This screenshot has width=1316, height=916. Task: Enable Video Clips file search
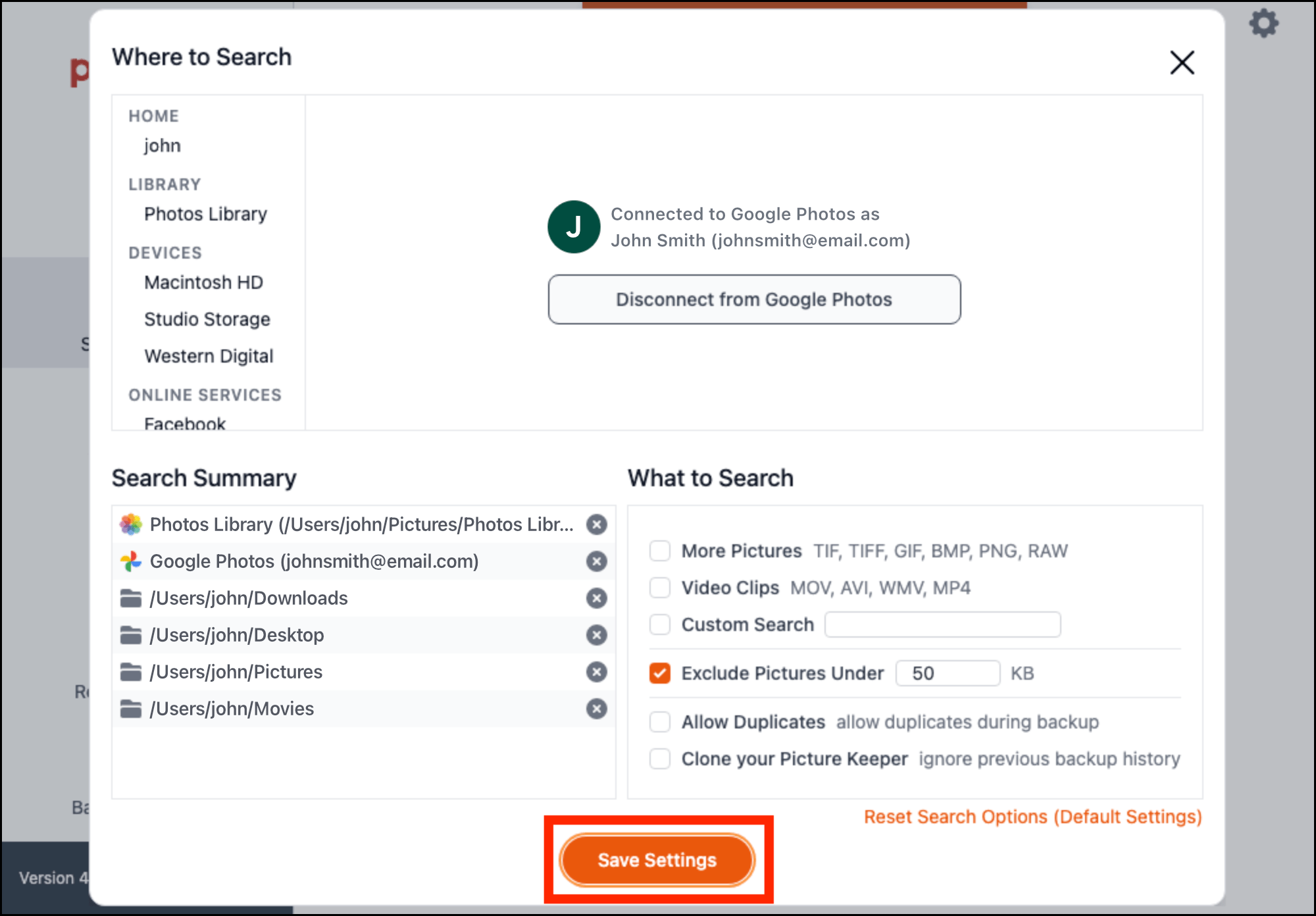[x=659, y=588]
